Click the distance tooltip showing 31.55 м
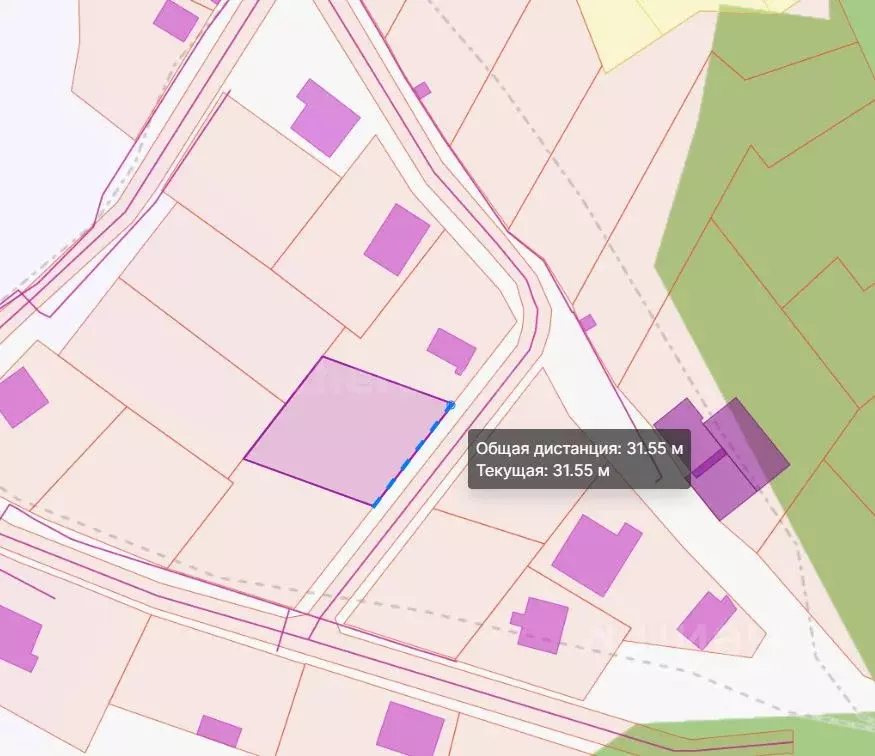Image resolution: width=875 pixels, height=756 pixels. [x=579, y=459]
